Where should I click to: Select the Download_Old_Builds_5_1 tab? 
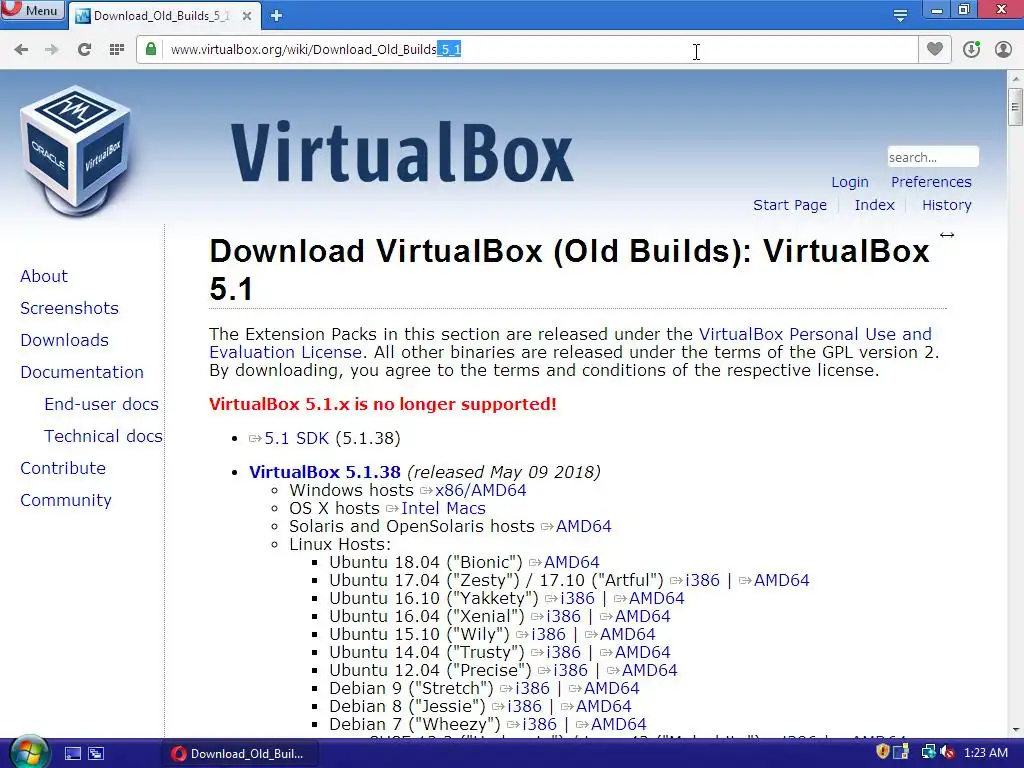pyautogui.click(x=163, y=16)
